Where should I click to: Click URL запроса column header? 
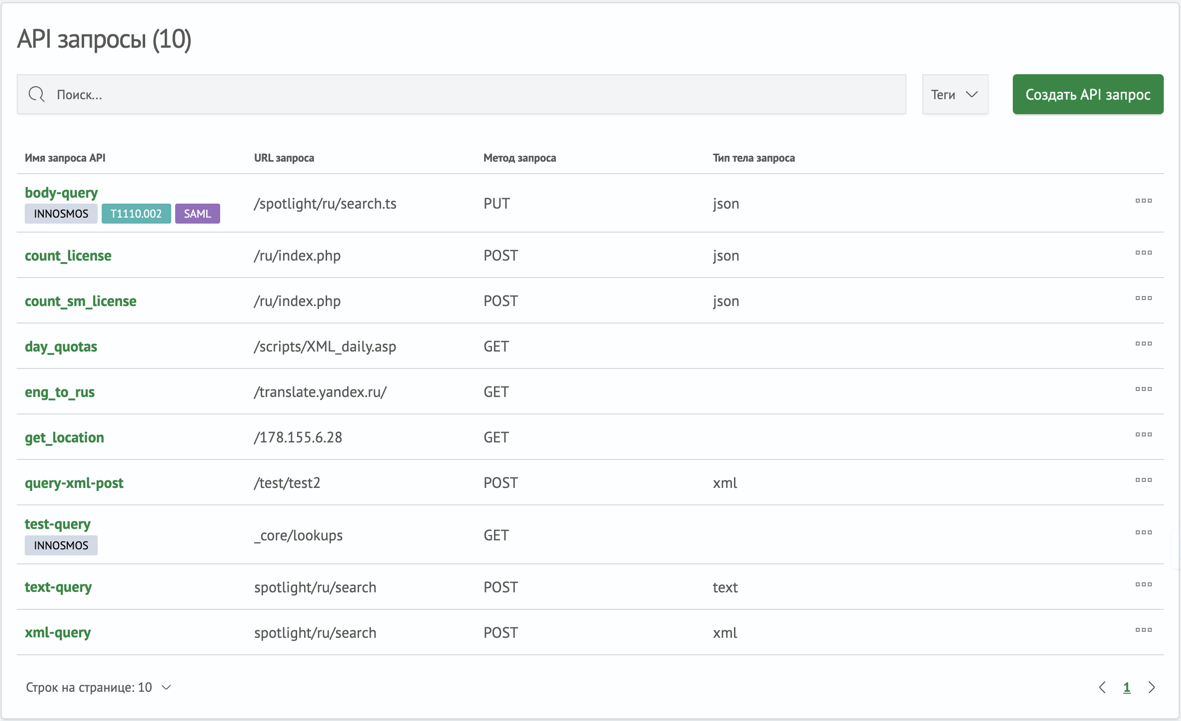coord(284,158)
